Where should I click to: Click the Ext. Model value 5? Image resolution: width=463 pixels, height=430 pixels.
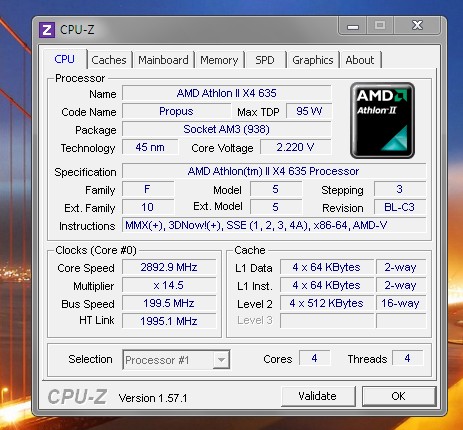coord(276,207)
